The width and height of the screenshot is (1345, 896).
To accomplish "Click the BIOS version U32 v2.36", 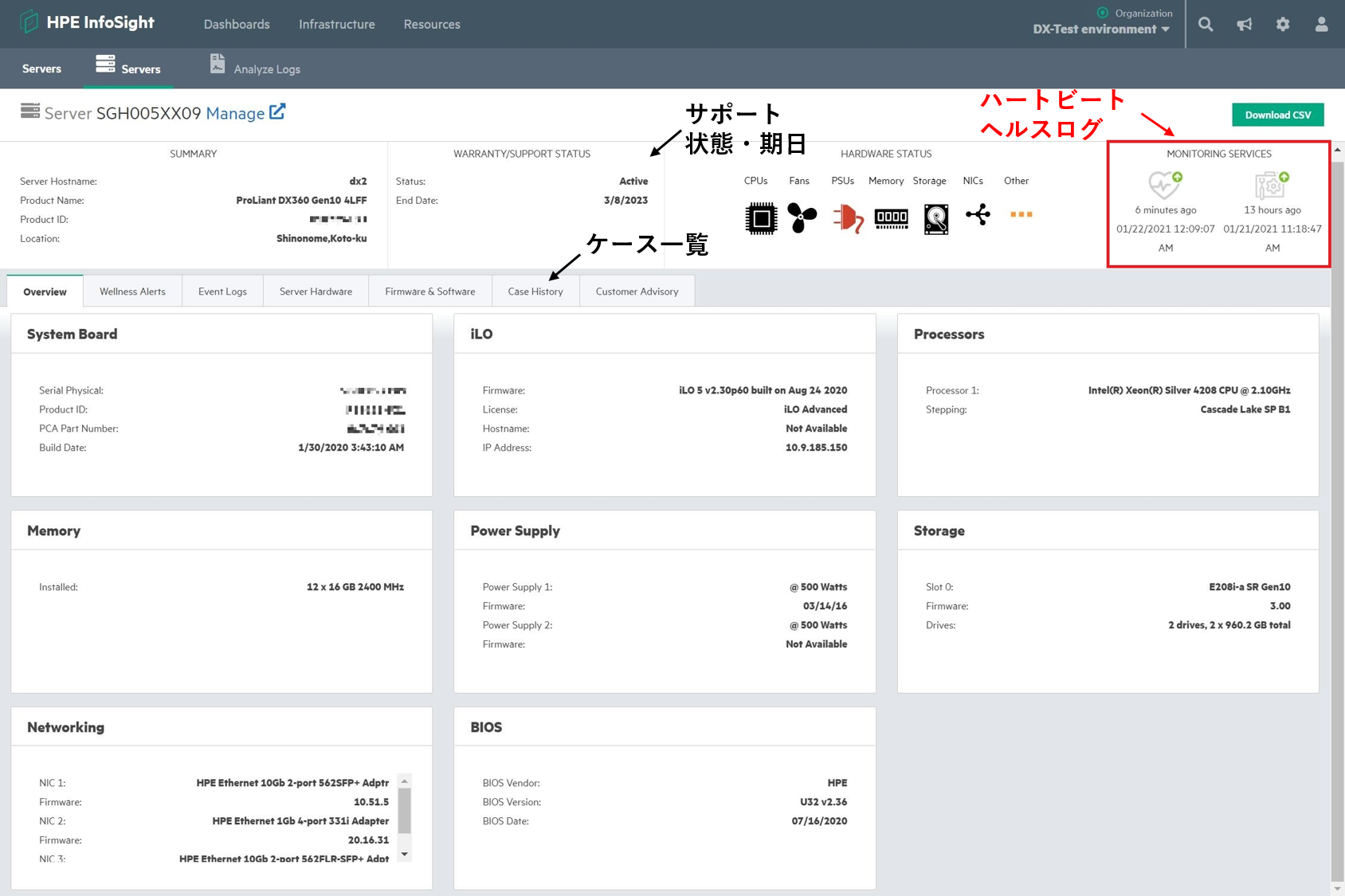I will 823,802.
